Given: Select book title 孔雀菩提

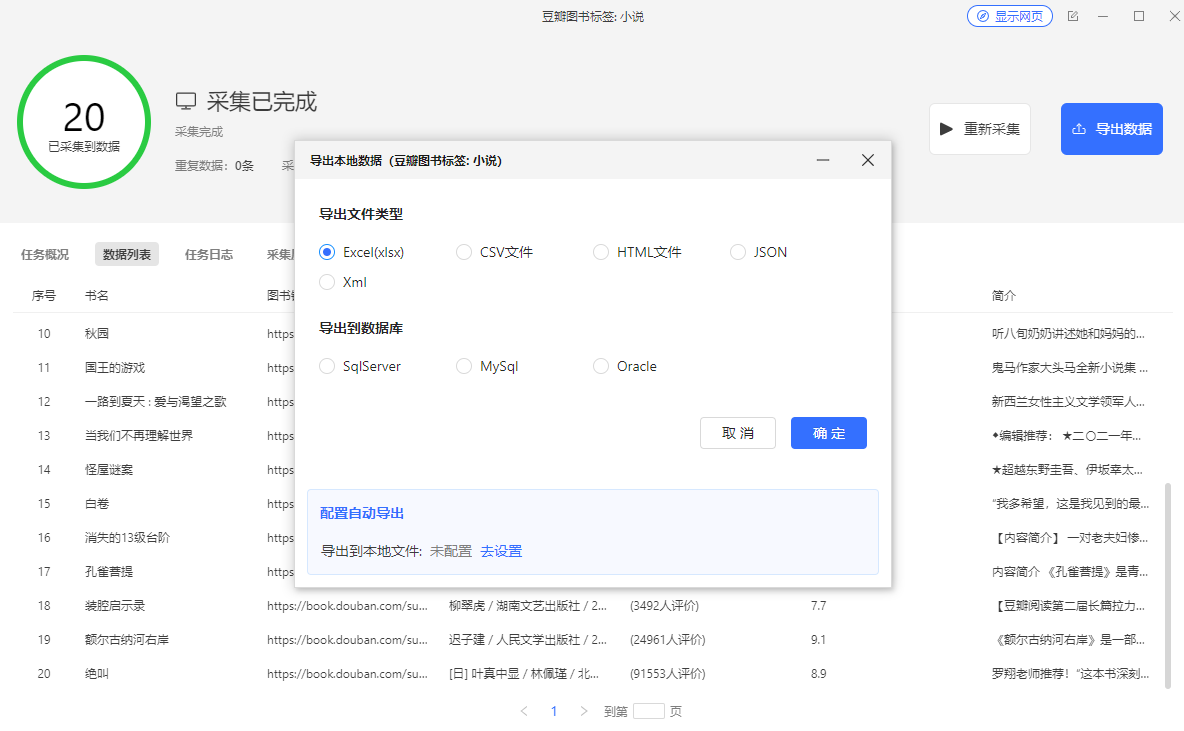Looking at the screenshot, I should pos(109,572).
